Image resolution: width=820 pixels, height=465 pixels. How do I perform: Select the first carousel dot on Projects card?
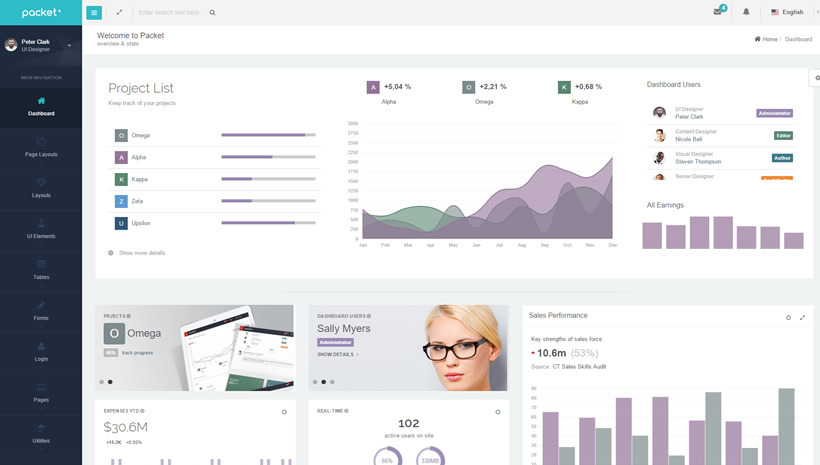(x=101, y=382)
